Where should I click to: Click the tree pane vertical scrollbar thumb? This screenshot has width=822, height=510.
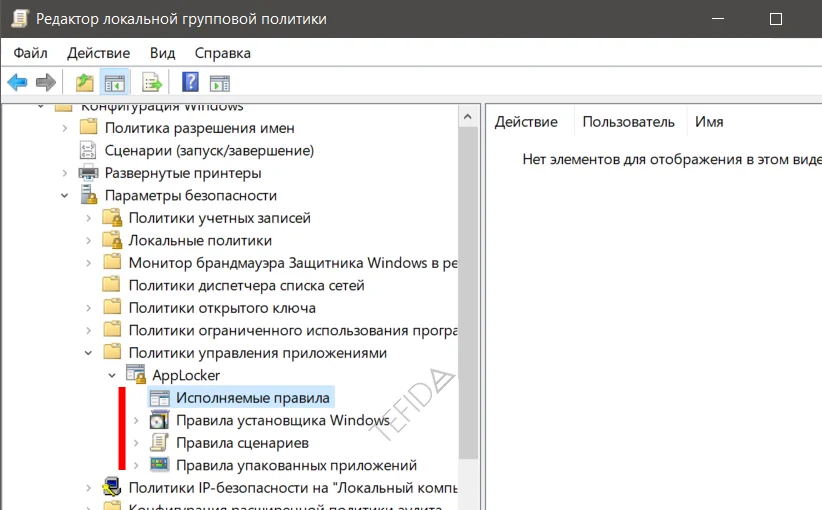pyautogui.click(x=468, y=294)
